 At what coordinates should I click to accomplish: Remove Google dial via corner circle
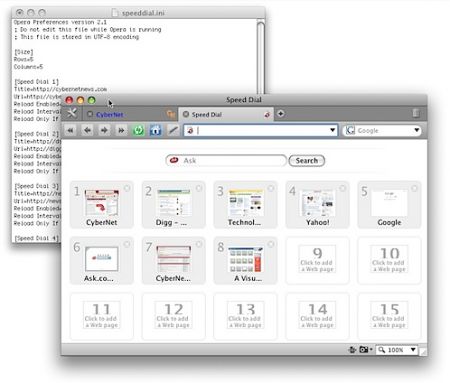pos(414,188)
